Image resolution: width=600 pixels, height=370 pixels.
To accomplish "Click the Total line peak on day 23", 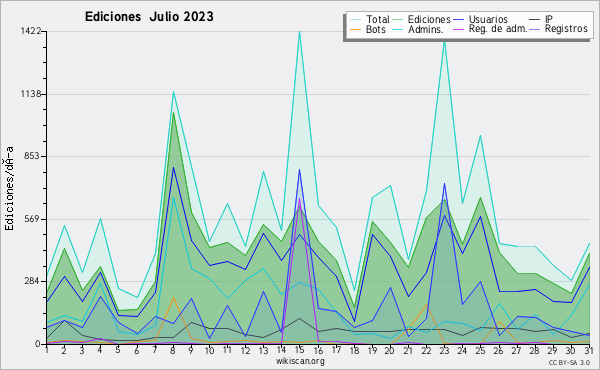I will [444, 41].
